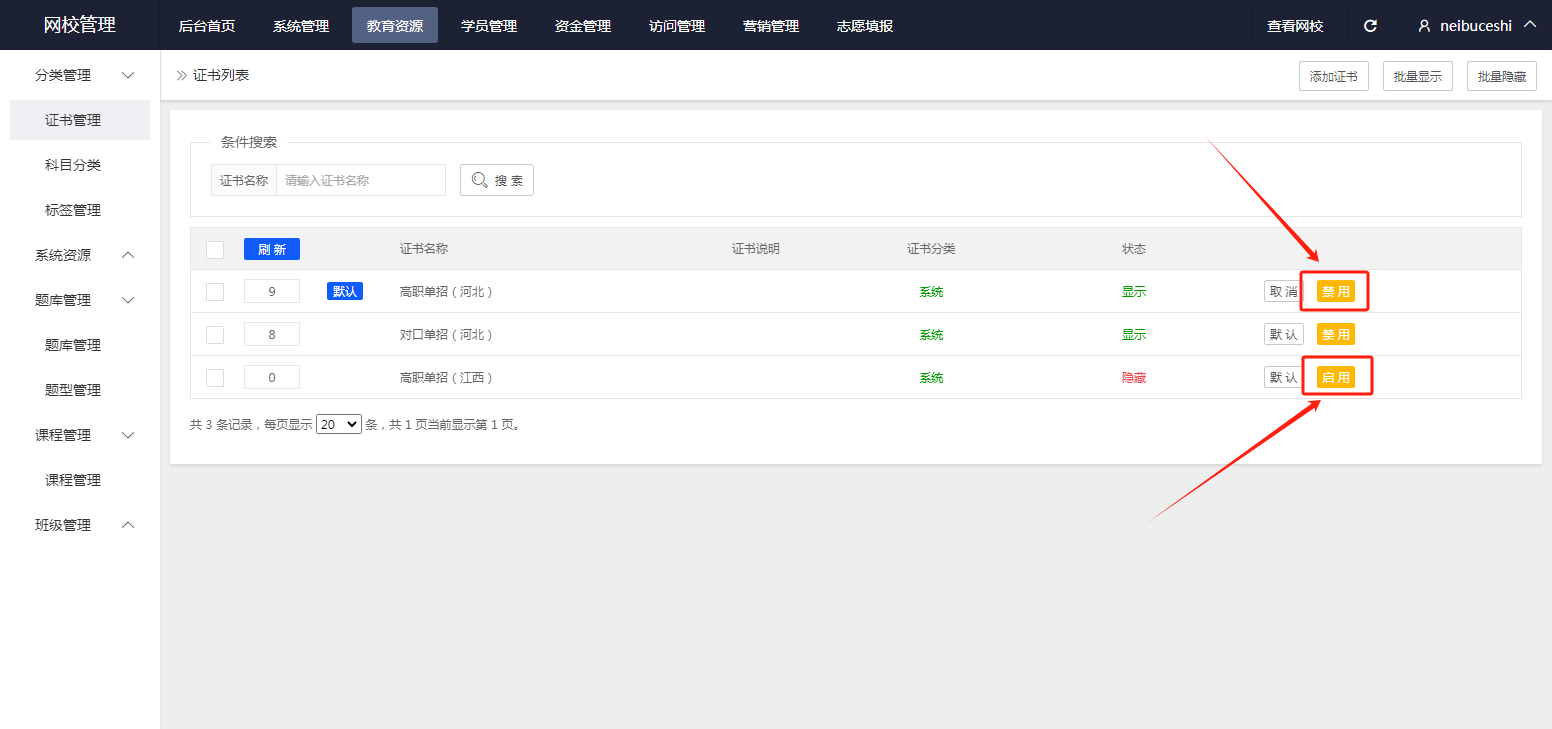
Task: Click the magnifier icon on search button
Action: (x=479, y=180)
